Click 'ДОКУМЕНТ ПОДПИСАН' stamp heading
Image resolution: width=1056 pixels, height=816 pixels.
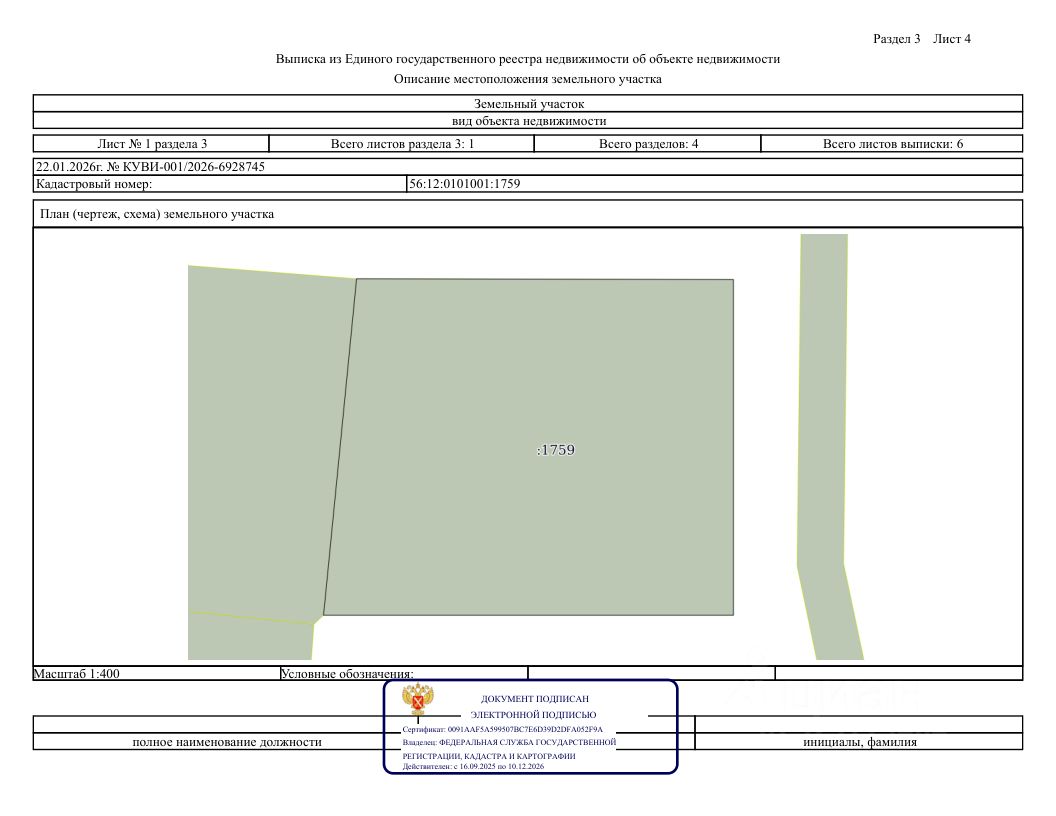tap(535, 699)
